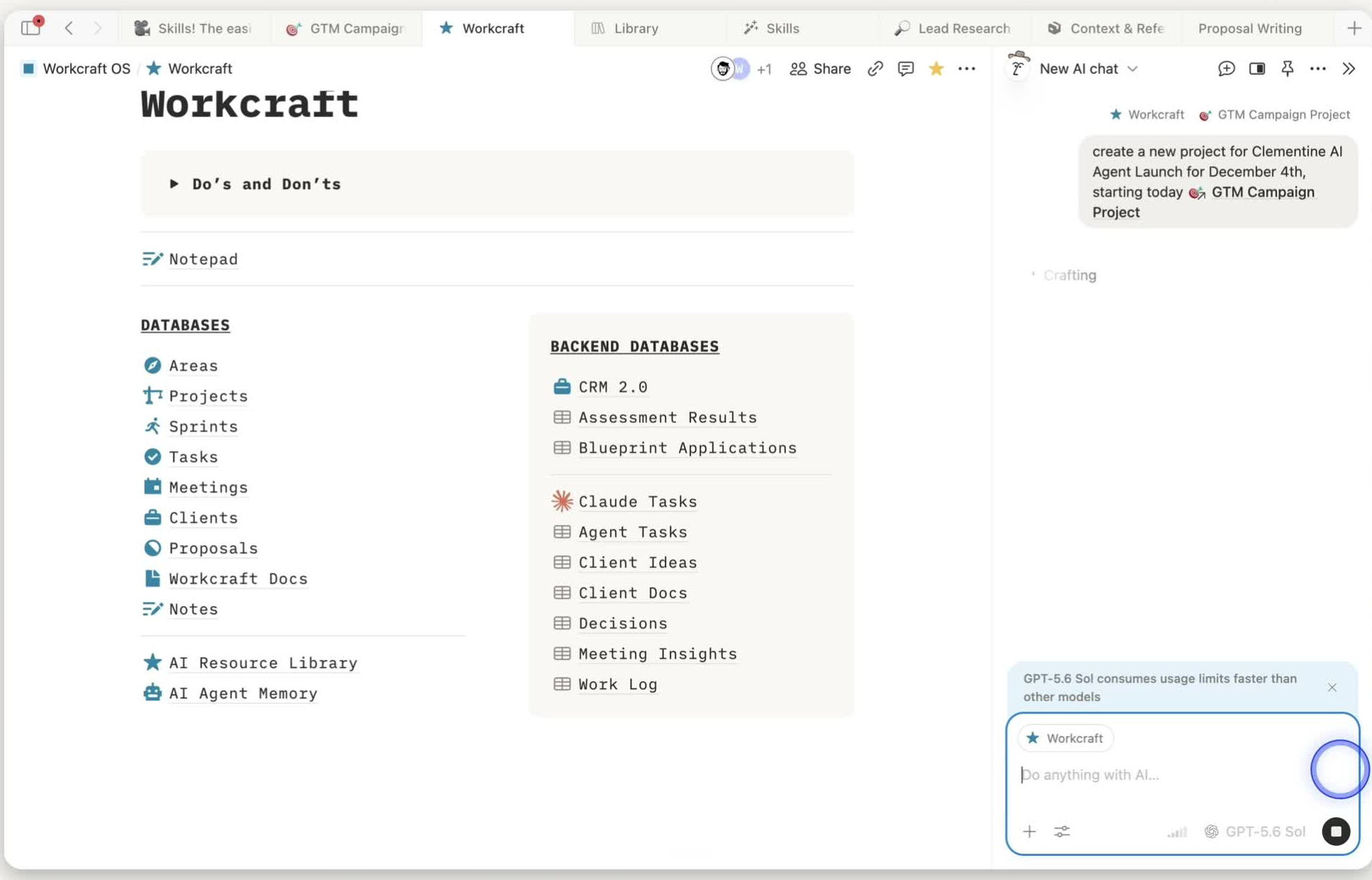Click the Workcraft context chip in chat input

coord(1065,738)
